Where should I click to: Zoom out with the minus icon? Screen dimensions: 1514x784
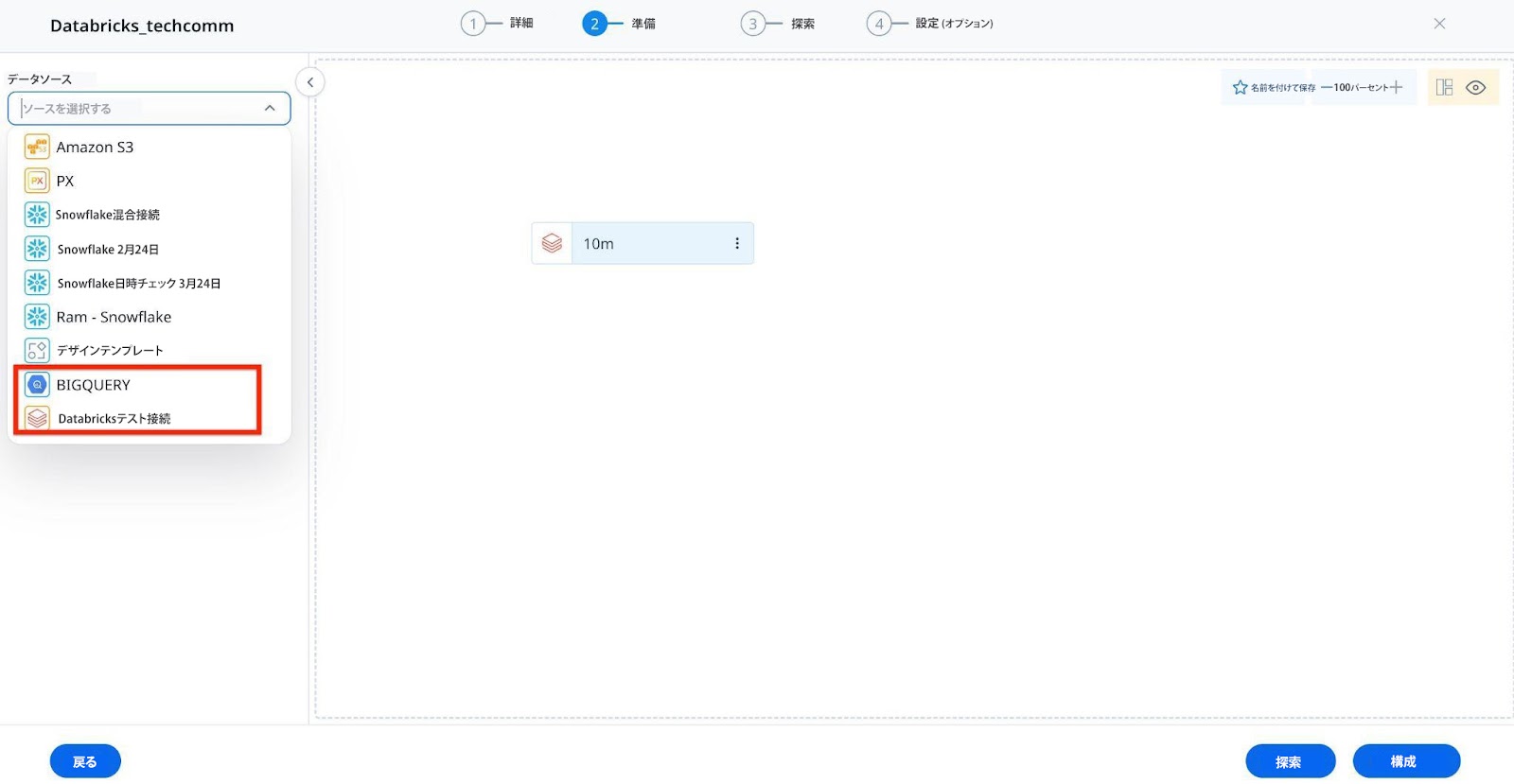(1327, 87)
